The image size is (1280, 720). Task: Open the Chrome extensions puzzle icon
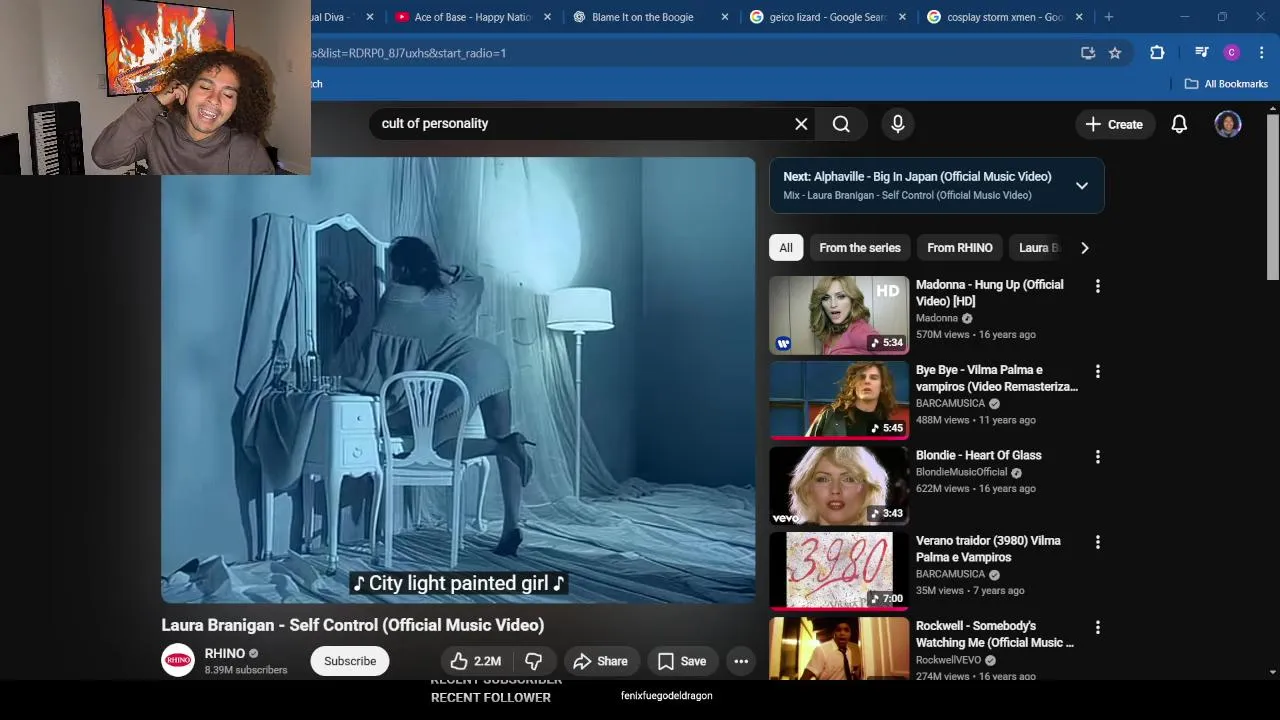pos(1157,53)
